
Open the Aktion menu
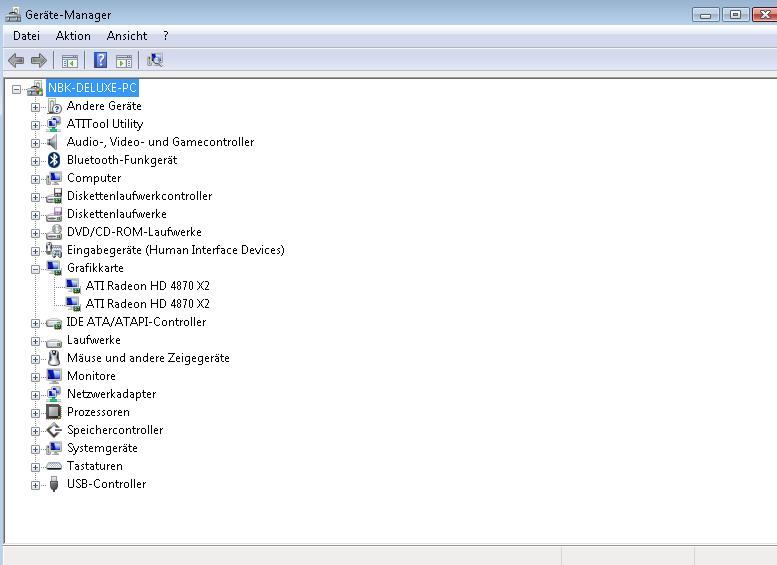[x=73, y=36]
